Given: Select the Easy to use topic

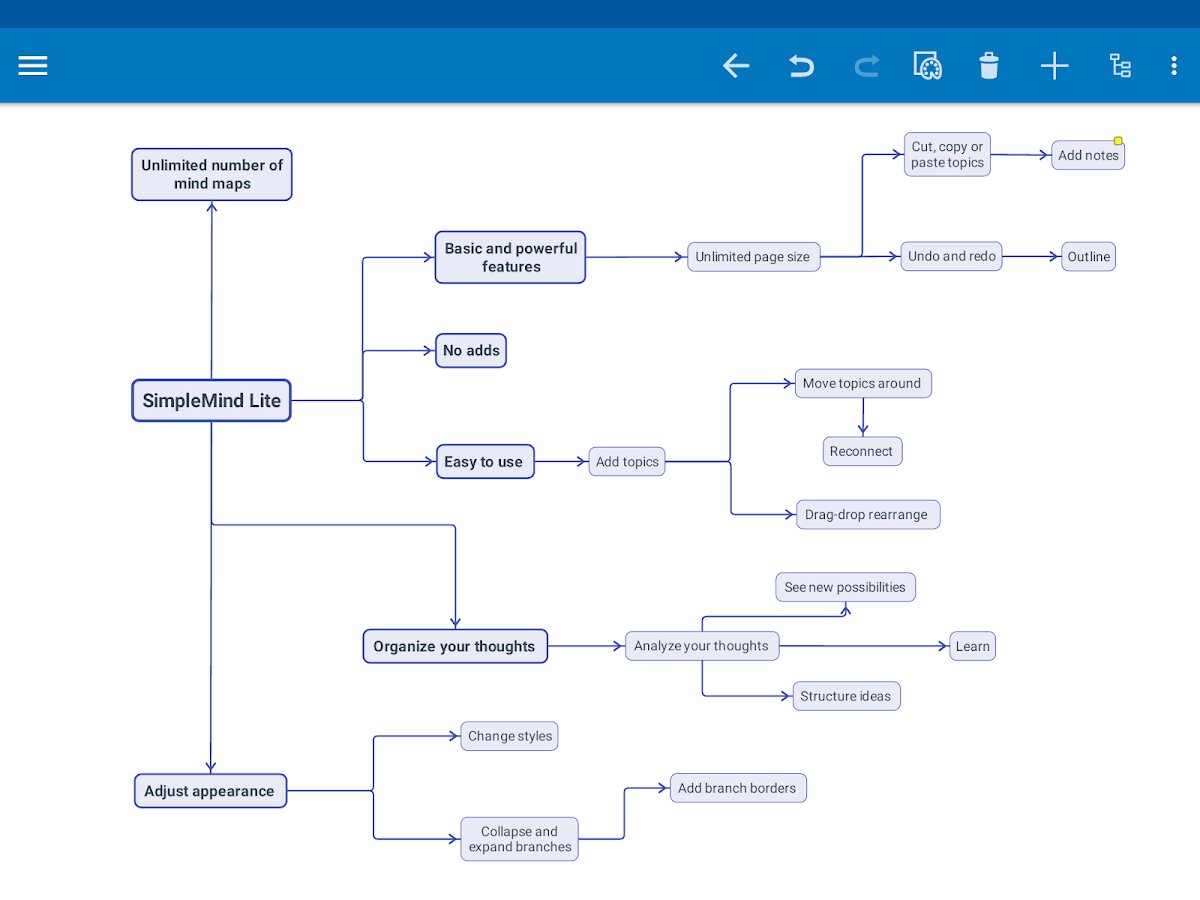Looking at the screenshot, I should click(x=485, y=462).
